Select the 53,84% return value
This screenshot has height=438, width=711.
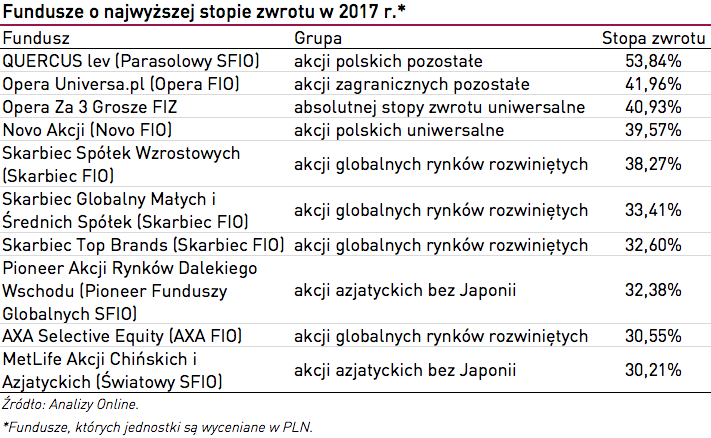653,61
